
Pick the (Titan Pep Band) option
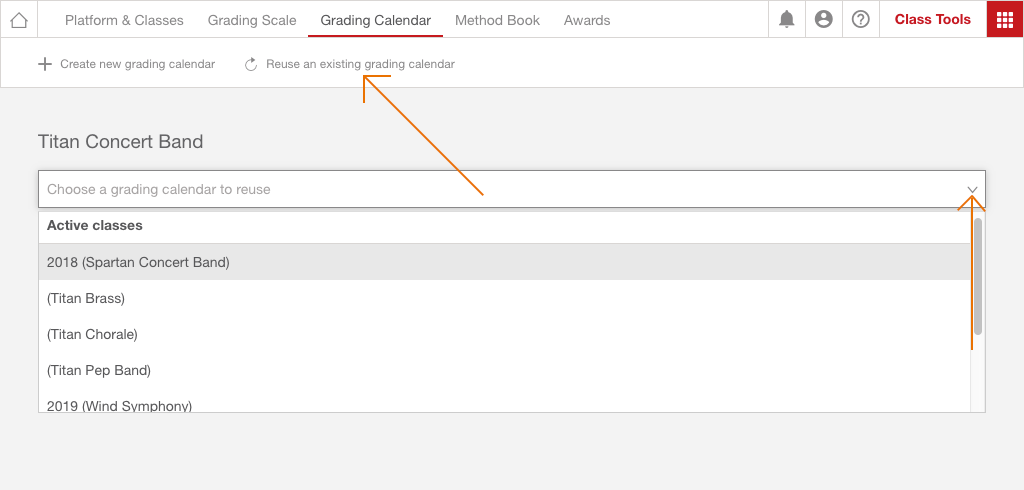coord(504,370)
